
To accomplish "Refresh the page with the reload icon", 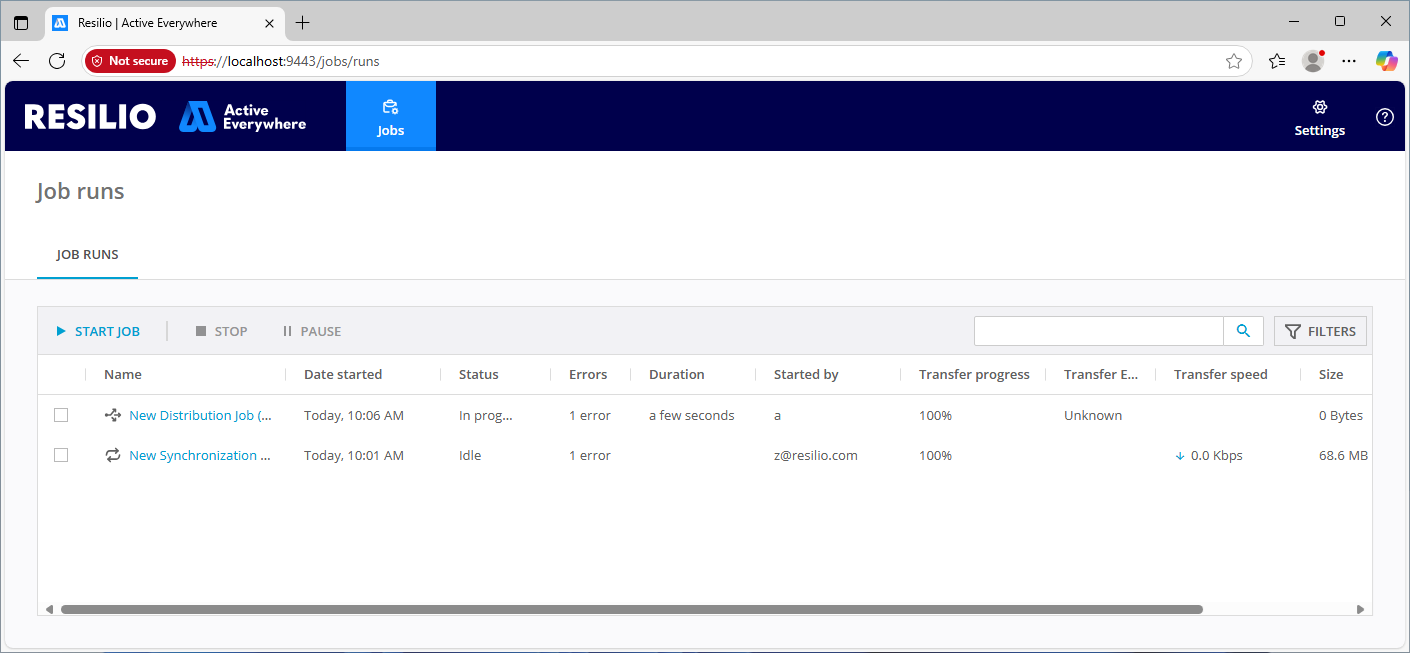I will pyautogui.click(x=57, y=61).
